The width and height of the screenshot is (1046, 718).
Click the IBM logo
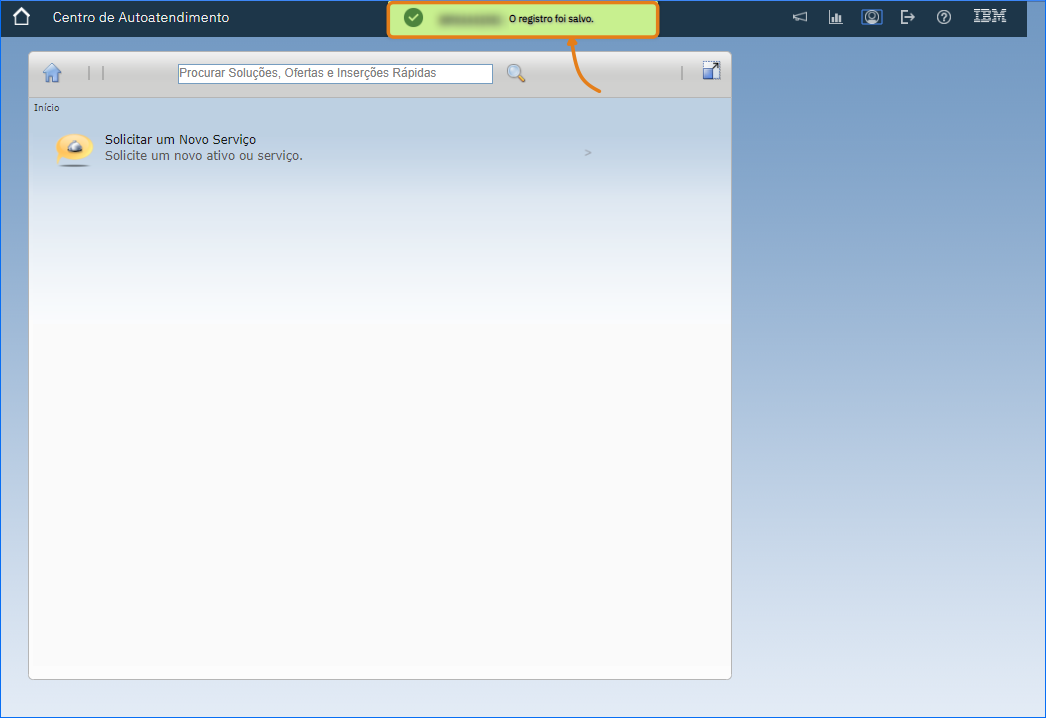point(990,16)
